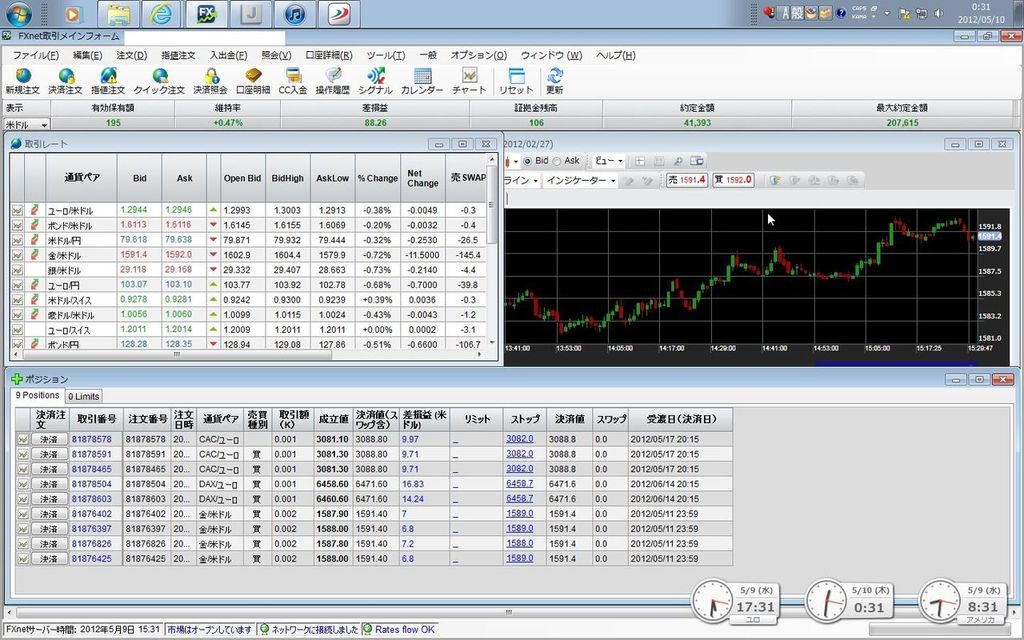1024x640 pixels.
Task: Open chart icon for ユーロ/米ドル rate row
Action: pos(18,210)
